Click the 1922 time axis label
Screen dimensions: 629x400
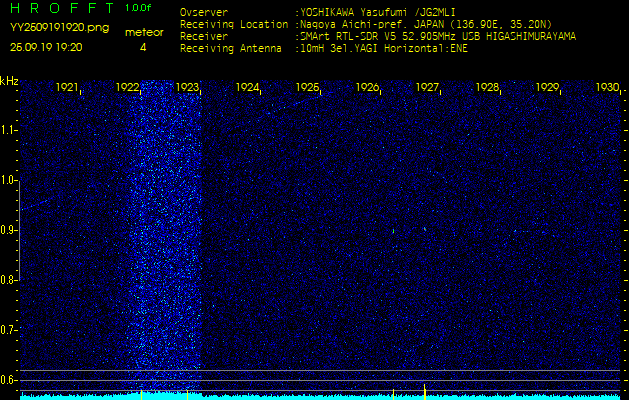tap(127, 87)
